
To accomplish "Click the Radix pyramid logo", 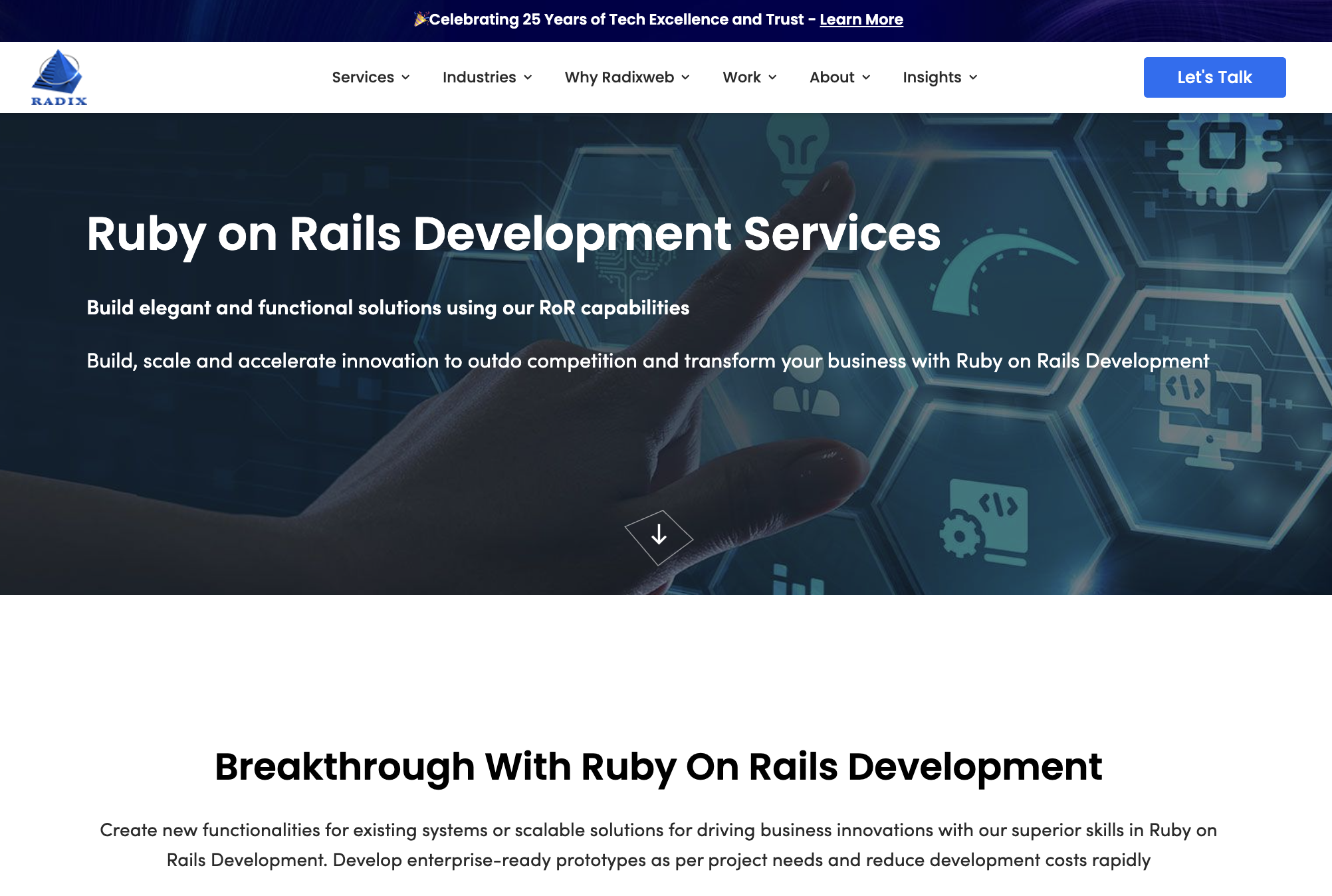I will [x=59, y=77].
